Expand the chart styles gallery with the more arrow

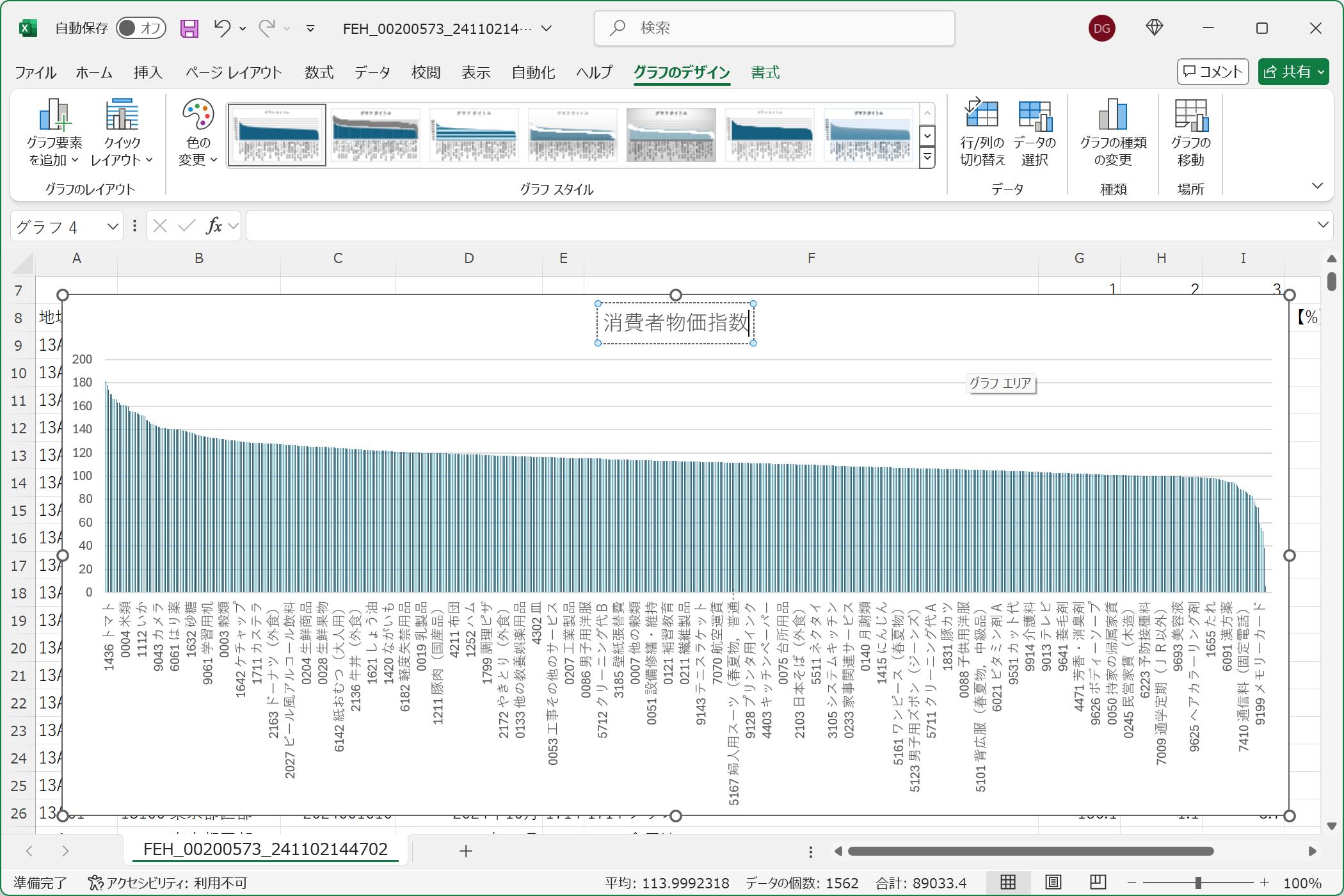tap(927, 157)
